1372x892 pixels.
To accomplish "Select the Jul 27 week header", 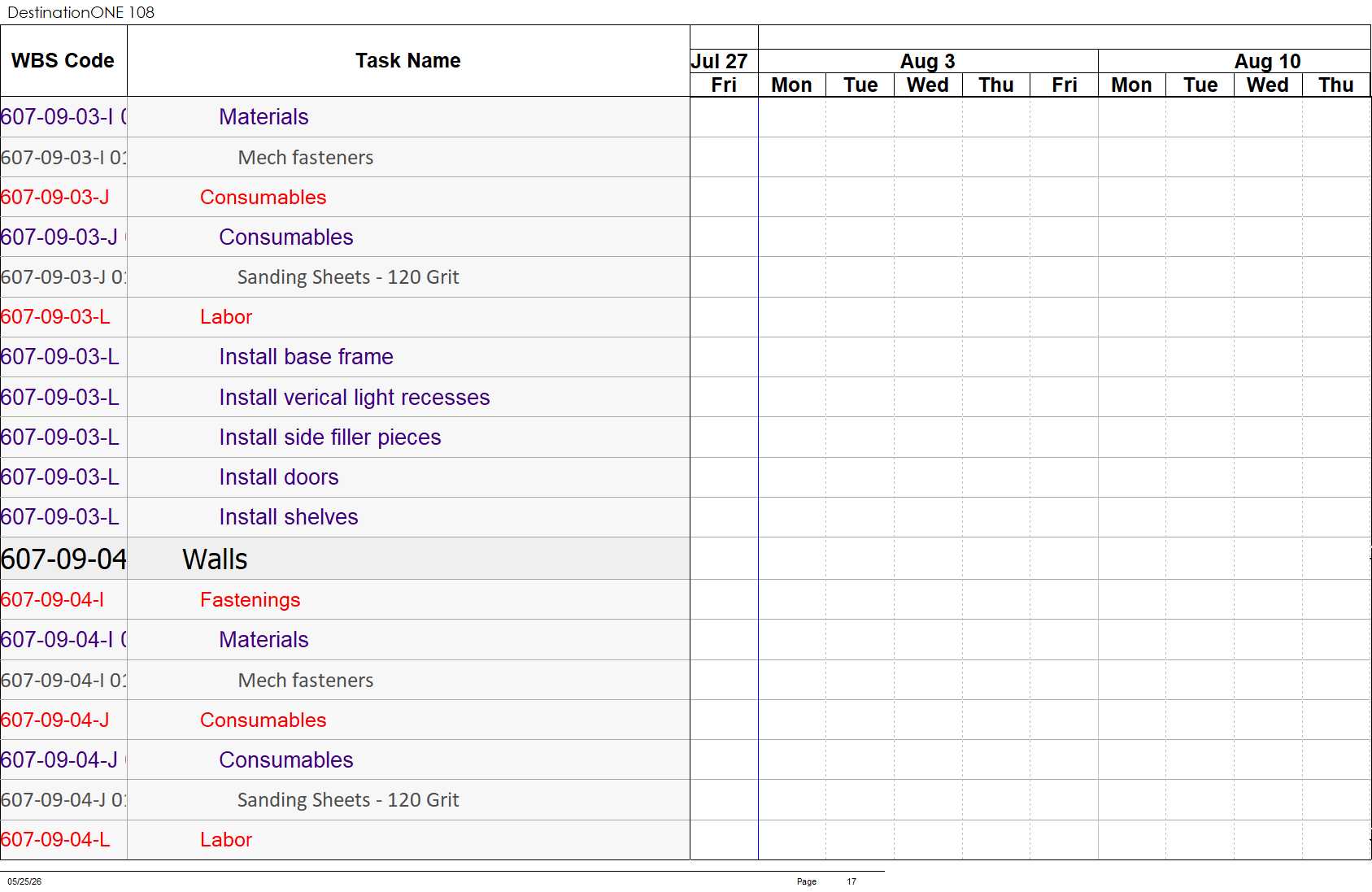I will (724, 61).
